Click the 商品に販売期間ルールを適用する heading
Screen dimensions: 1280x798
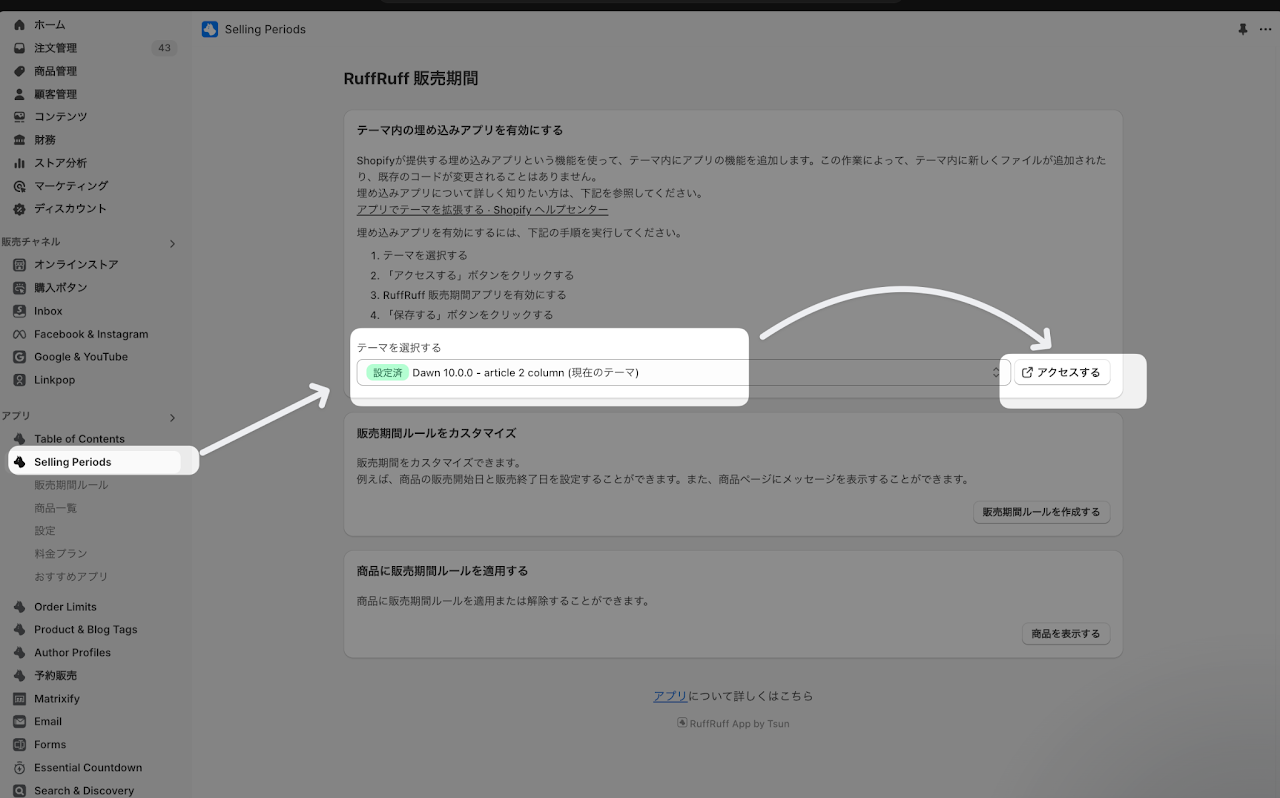coord(442,571)
